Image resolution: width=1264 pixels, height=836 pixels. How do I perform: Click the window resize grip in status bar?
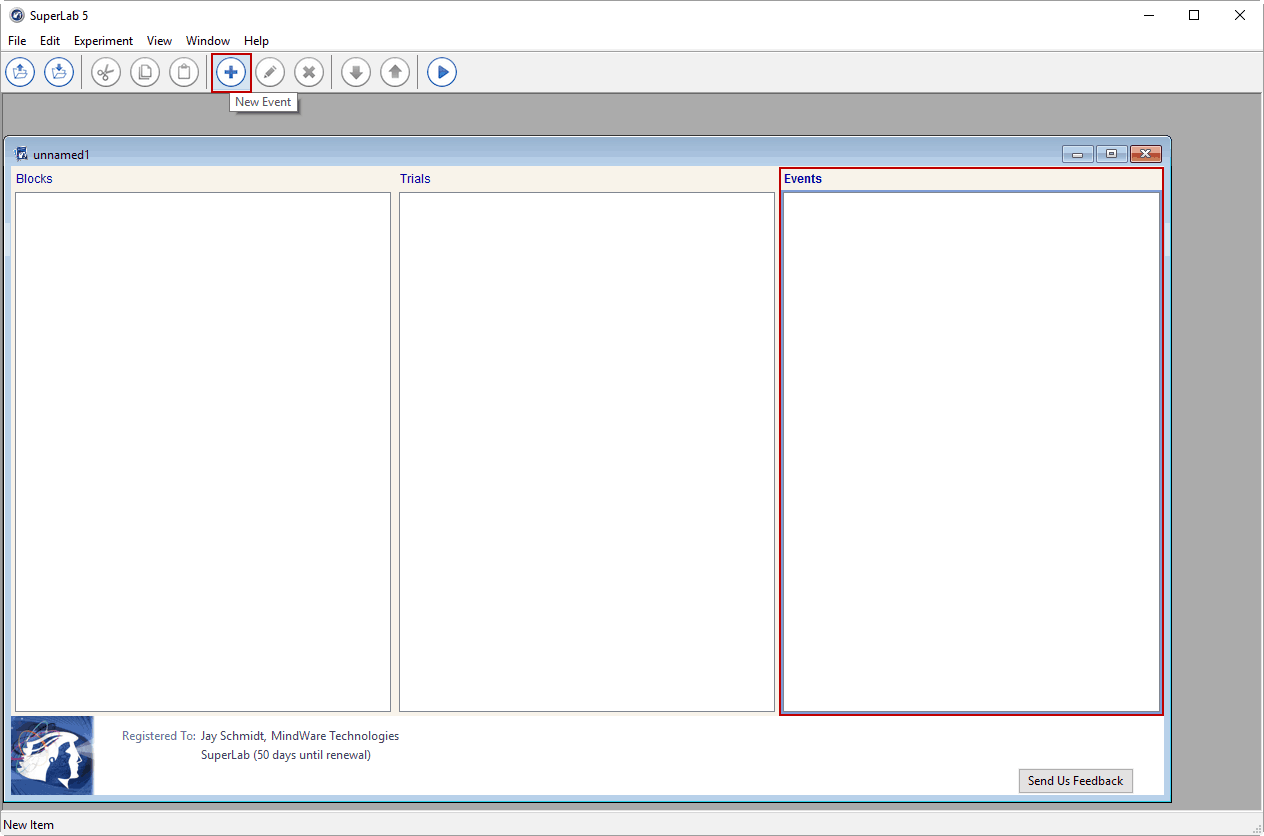(1255, 827)
